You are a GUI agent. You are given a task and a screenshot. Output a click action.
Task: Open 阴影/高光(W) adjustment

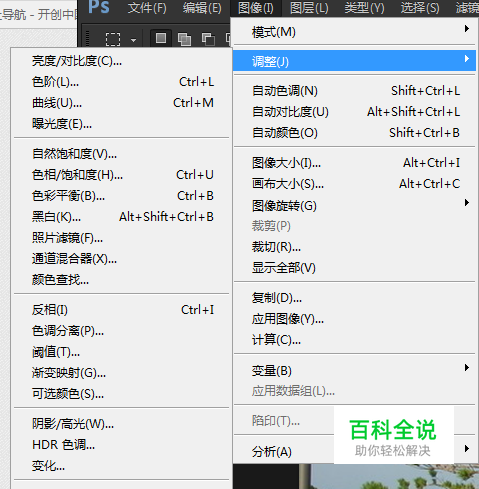coord(122,424)
